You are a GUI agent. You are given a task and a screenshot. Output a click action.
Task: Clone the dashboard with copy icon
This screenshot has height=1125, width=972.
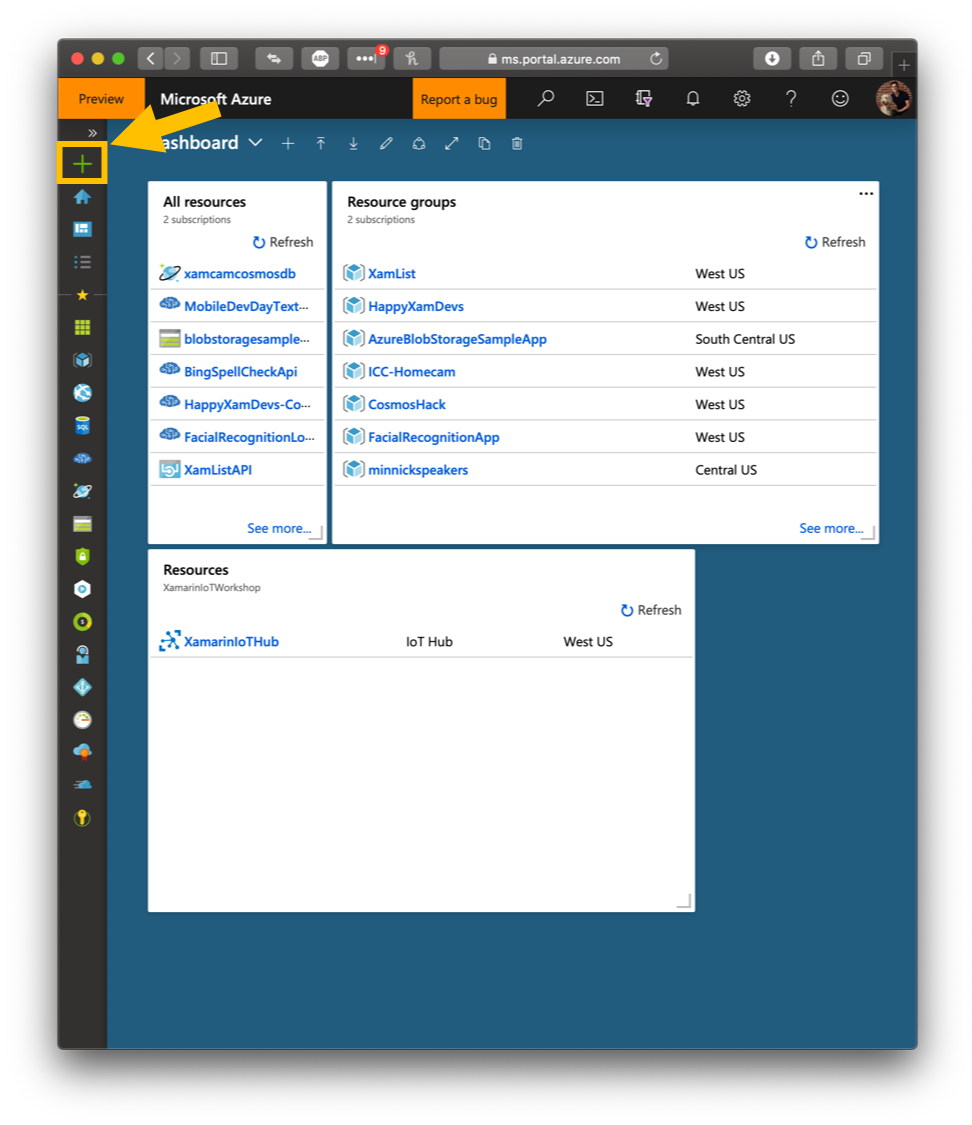pos(484,143)
